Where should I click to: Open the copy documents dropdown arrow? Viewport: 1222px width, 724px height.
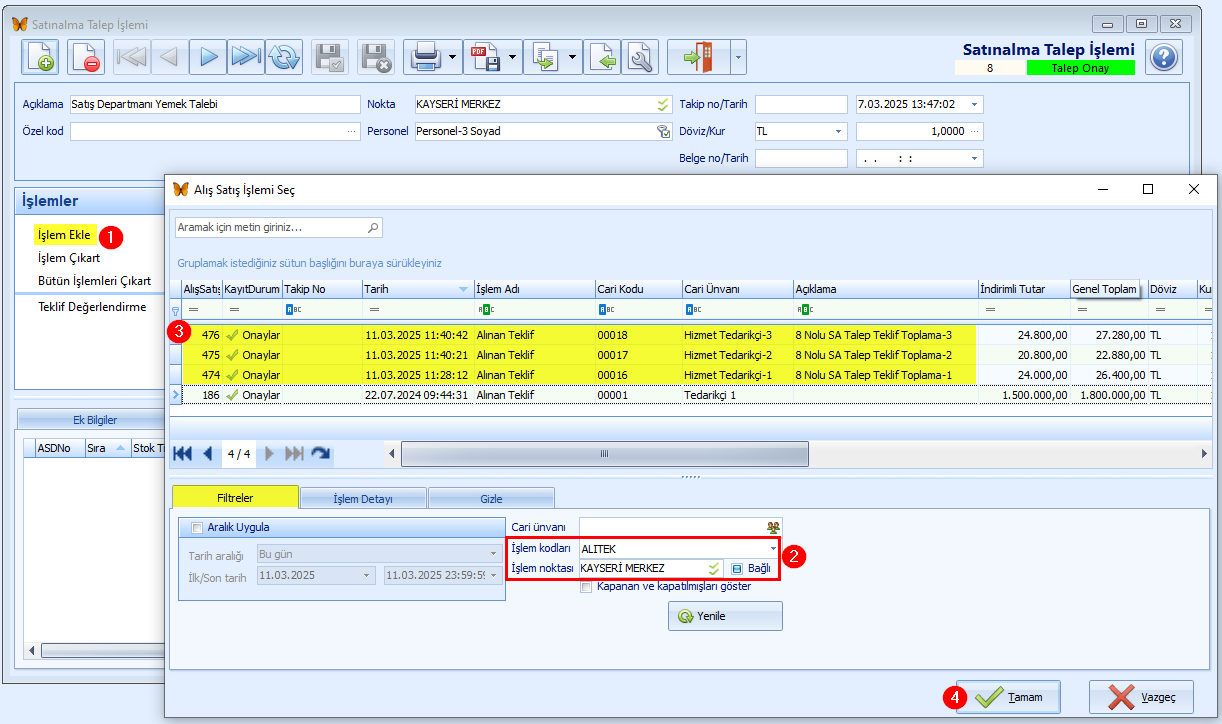pos(573,57)
